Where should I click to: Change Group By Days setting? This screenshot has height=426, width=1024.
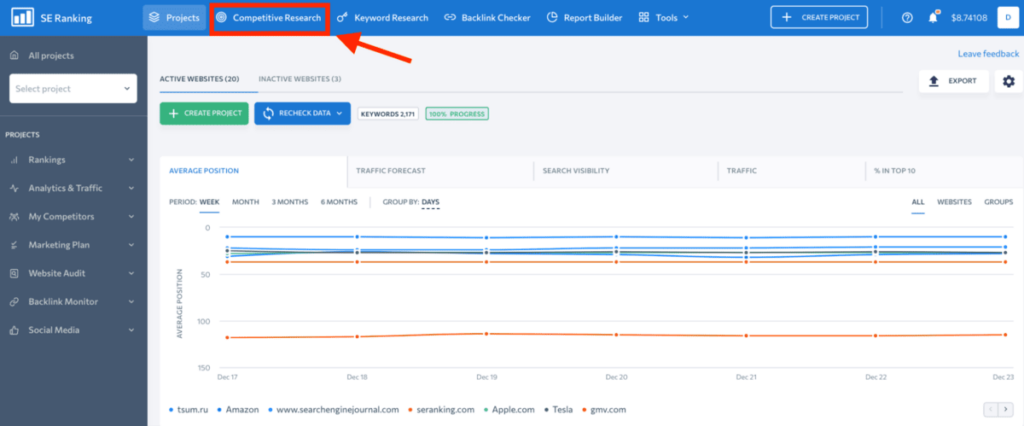click(430, 203)
